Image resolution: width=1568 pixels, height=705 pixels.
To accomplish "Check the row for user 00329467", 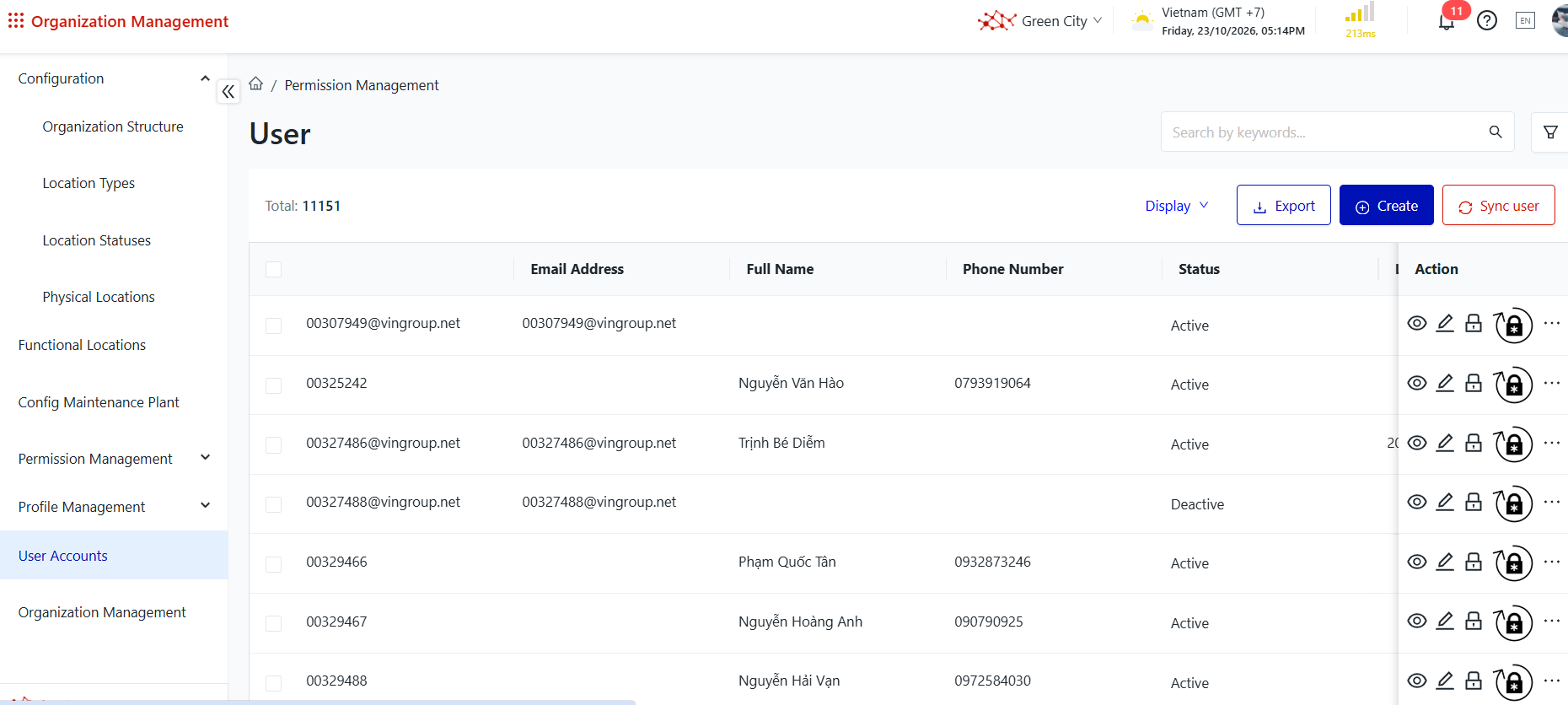I will click(x=273, y=623).
